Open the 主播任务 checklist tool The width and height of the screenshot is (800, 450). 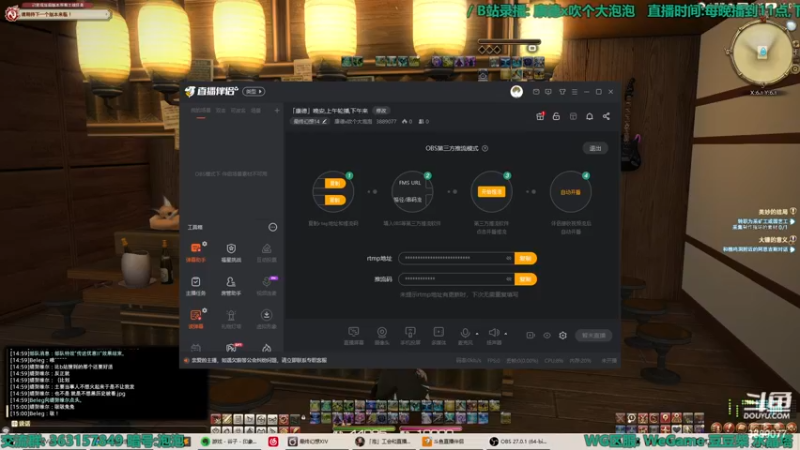pyautogui.click(x=196, y=286)
